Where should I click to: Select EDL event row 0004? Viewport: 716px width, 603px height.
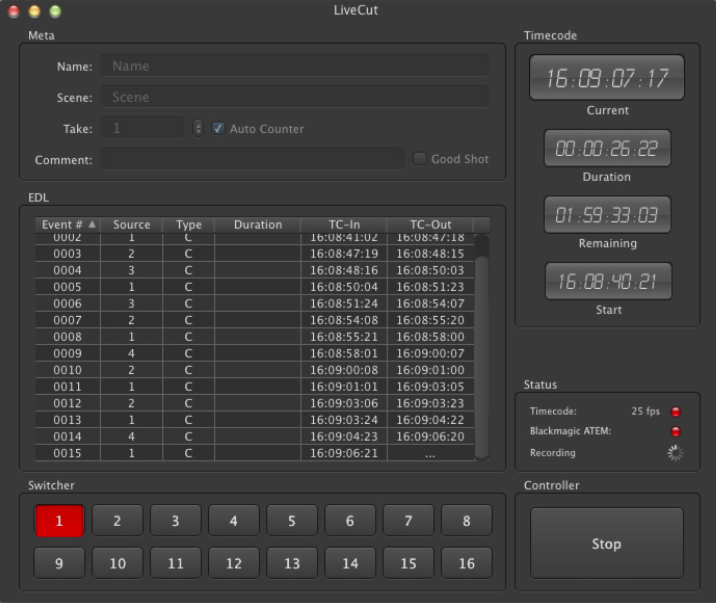tap(255, 270)
